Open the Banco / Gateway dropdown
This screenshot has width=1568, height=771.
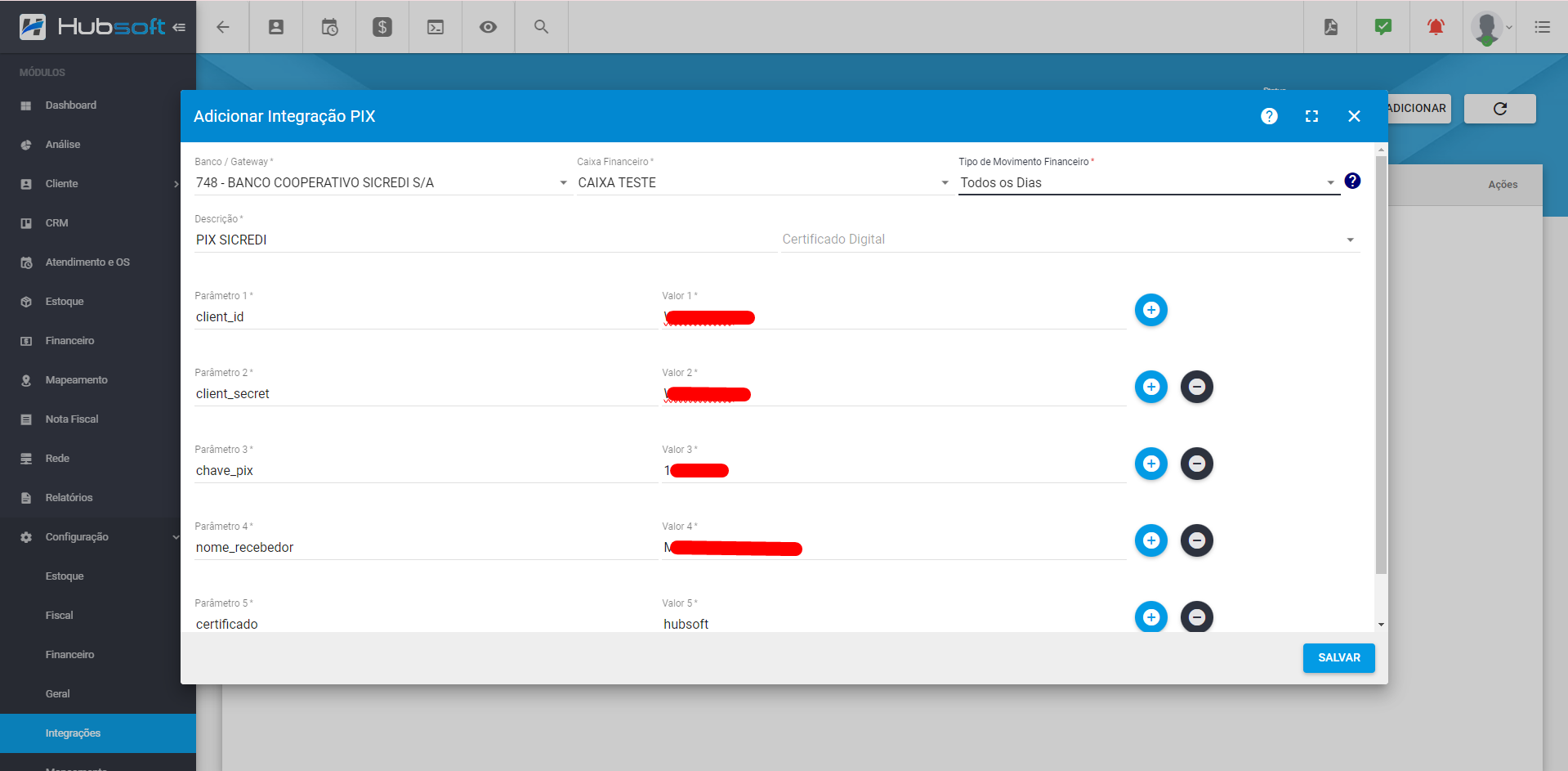coord(382,182)
